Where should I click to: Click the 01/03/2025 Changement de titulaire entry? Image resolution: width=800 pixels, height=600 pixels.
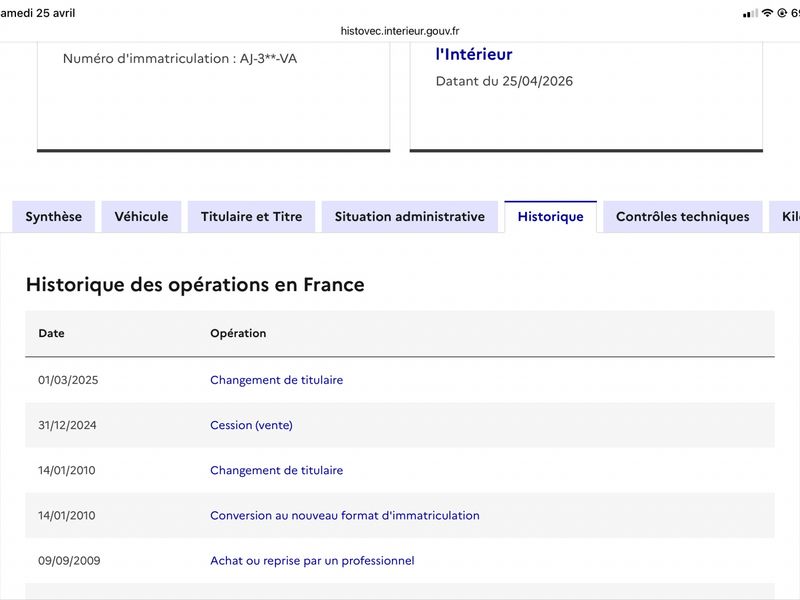276,380
